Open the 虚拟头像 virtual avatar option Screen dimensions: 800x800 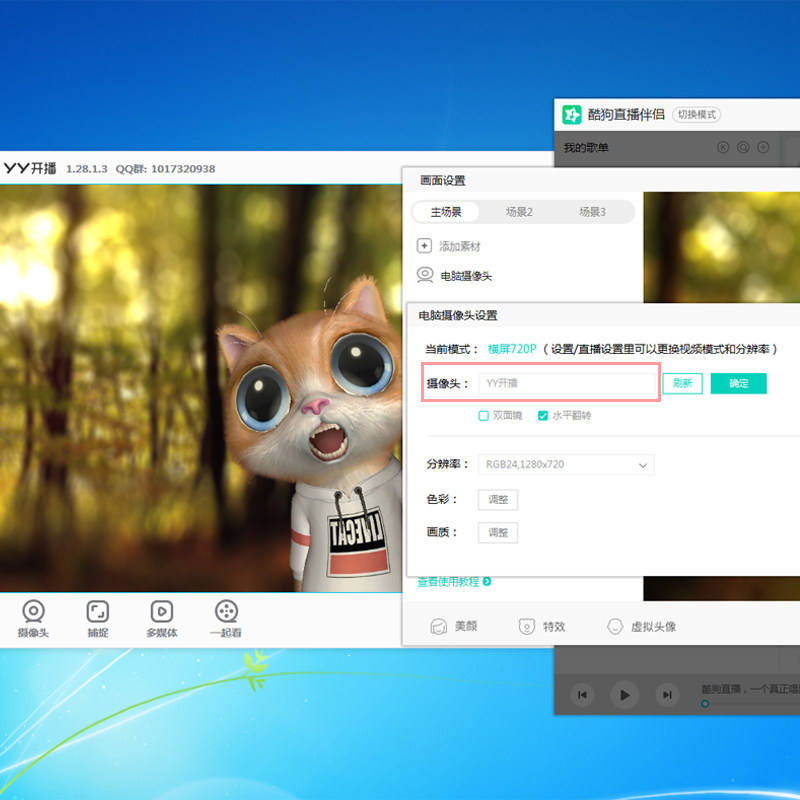pyautogui.click(x=641, y=626)
